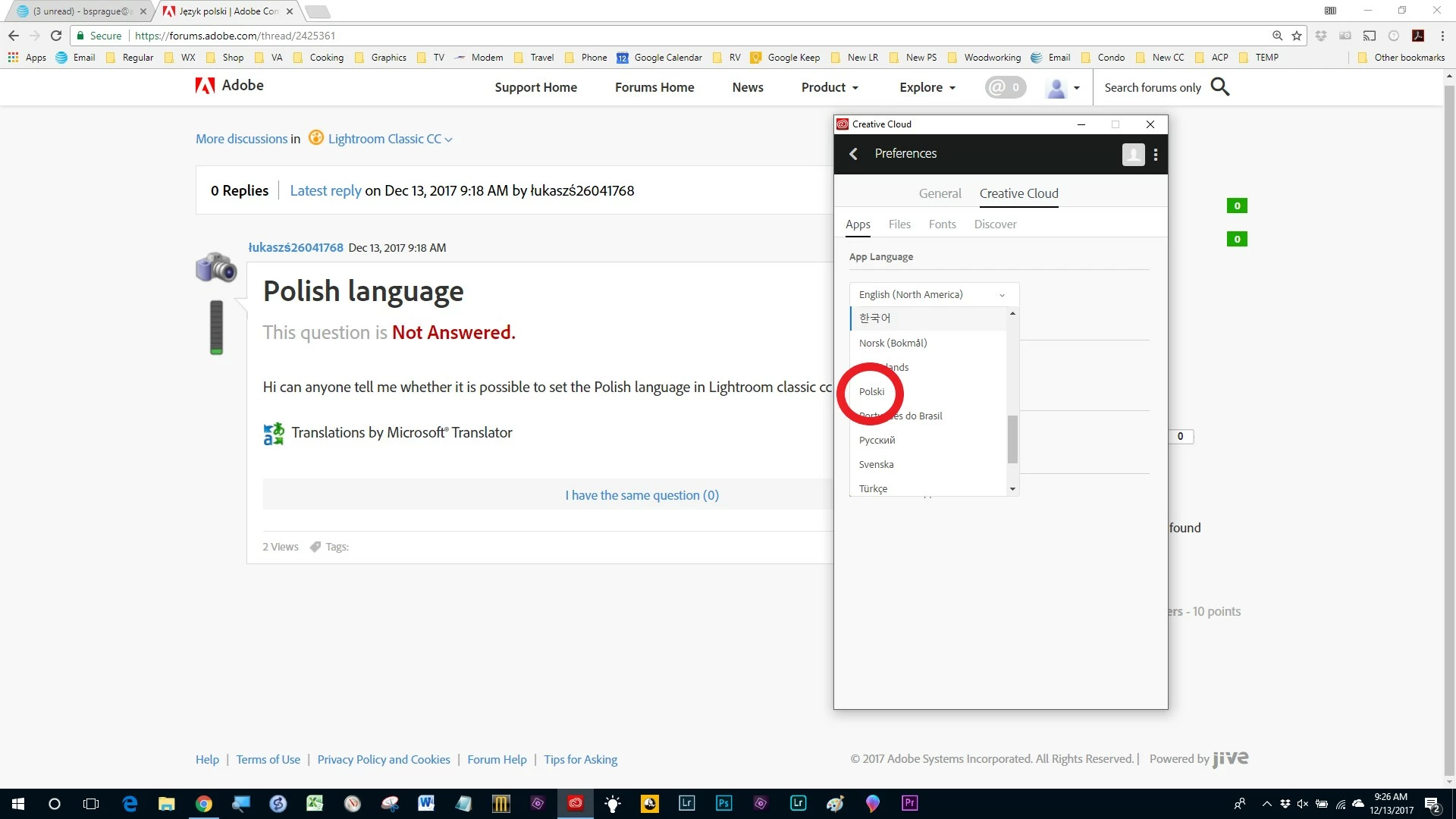
Task: Click the language list scrollbar thumb
Action: pos(1012,439)
